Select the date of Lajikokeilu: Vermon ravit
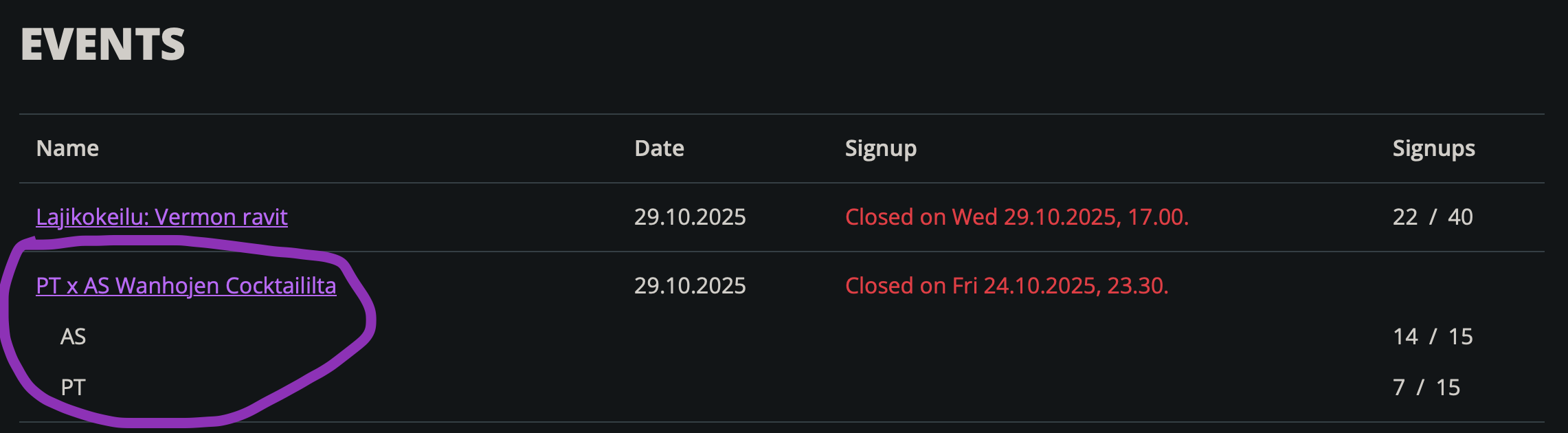The height and width of the screenshot is (433, 1568). pyautogui.click(x=690, y=217)
